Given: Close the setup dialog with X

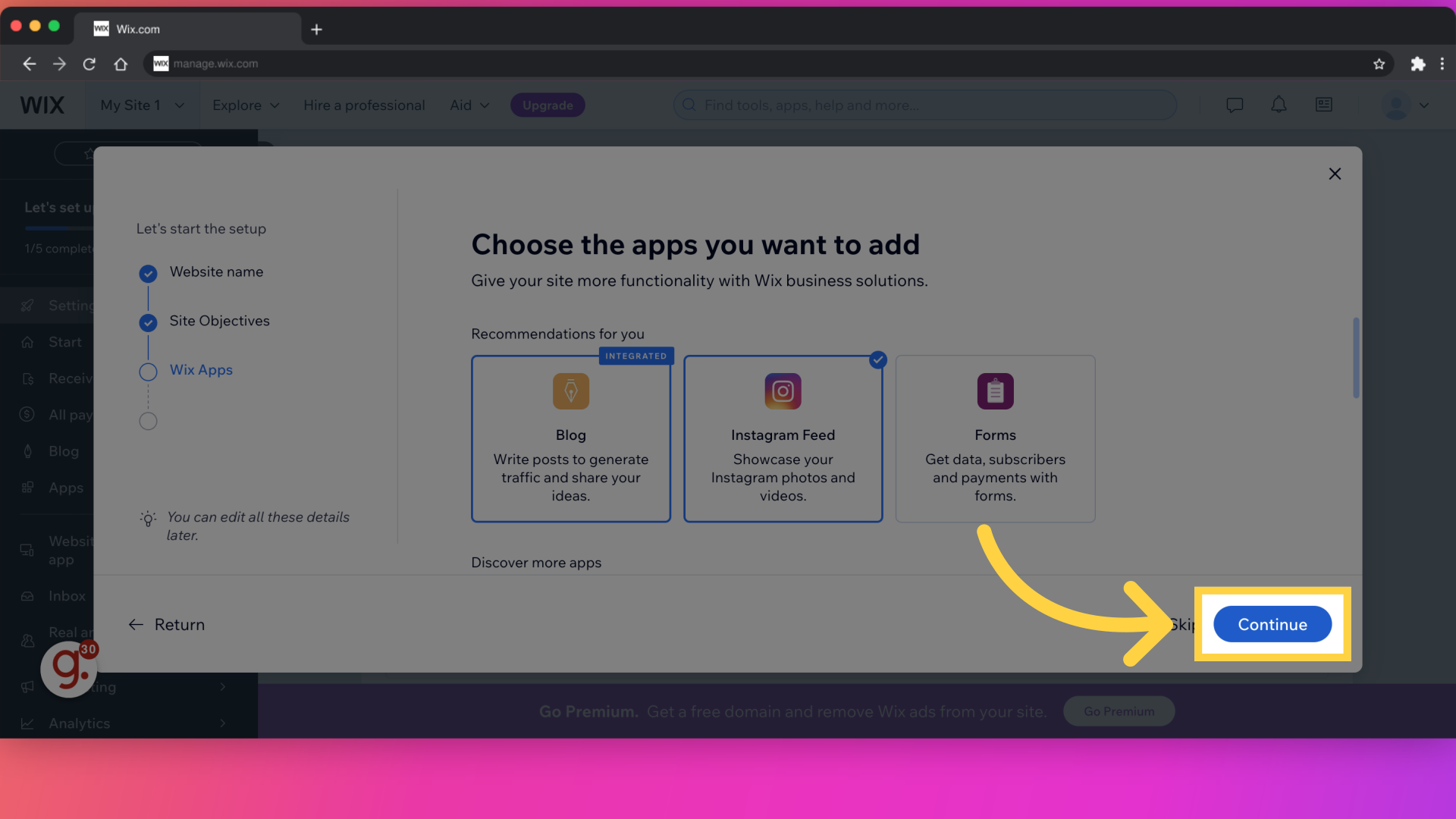Looking at the screenshot, I should 1335,174.
